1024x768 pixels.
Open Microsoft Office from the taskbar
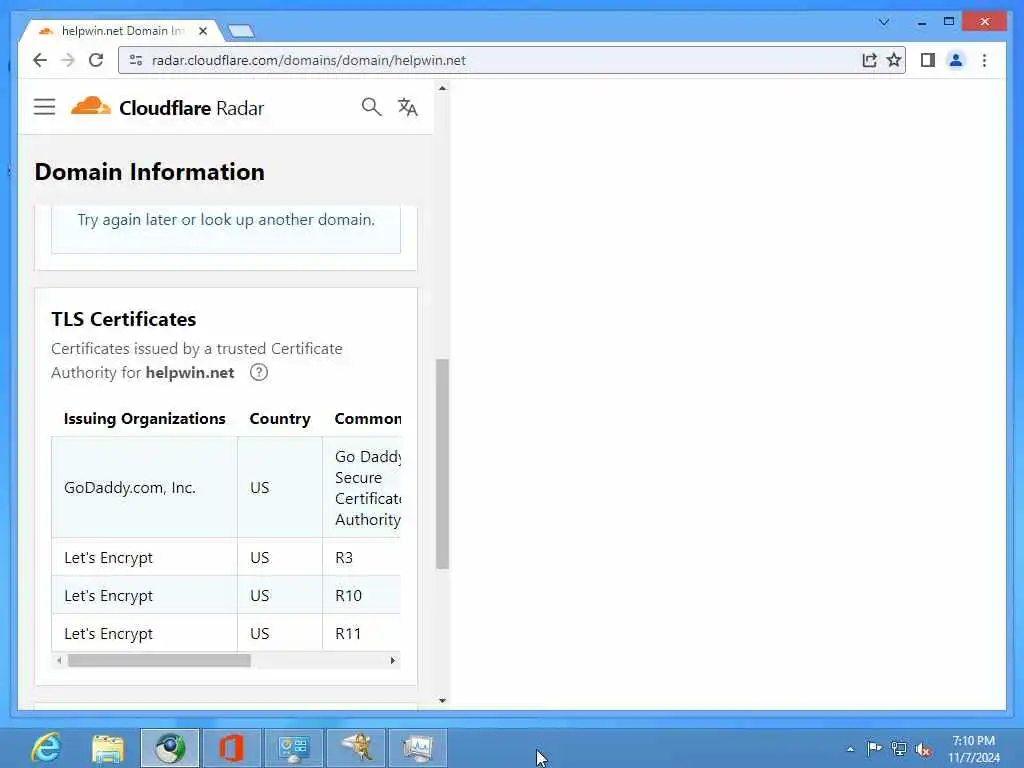231,748
